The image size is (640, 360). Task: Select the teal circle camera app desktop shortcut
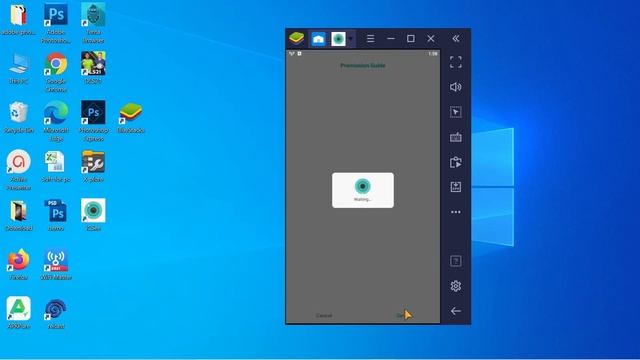[x=93, y=215]
